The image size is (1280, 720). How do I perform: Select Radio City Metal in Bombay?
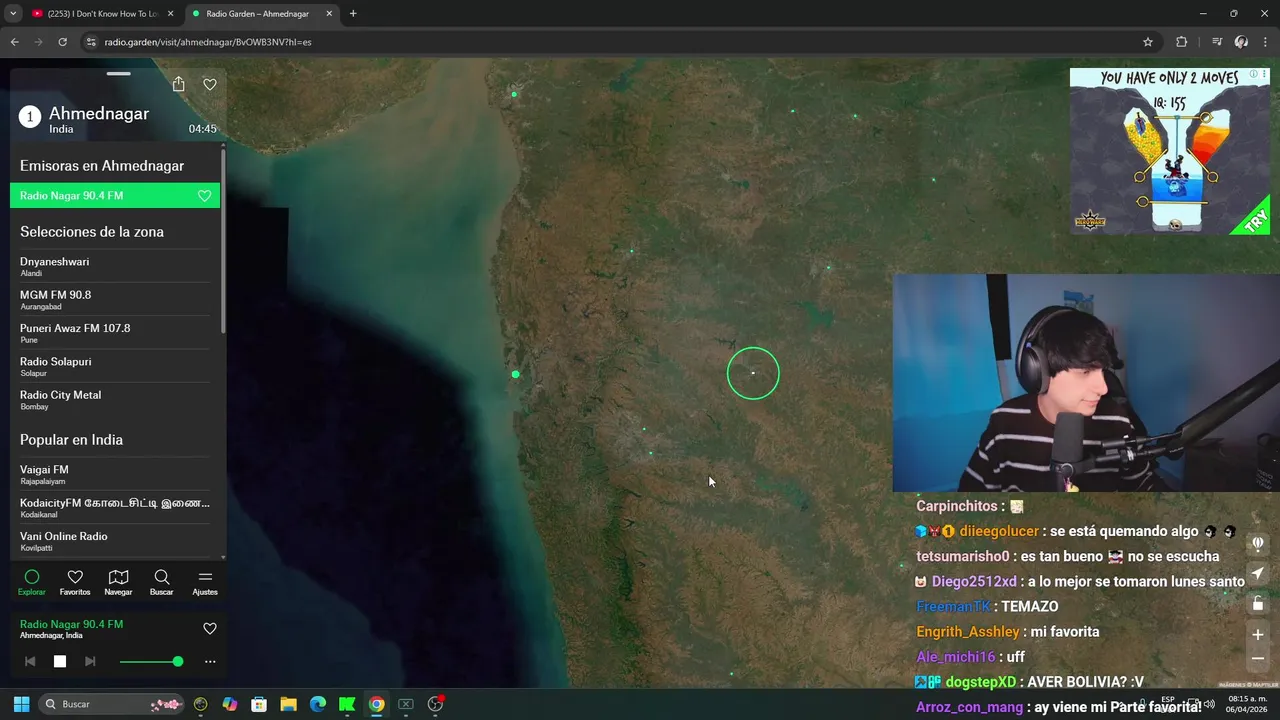coord(115,400)
